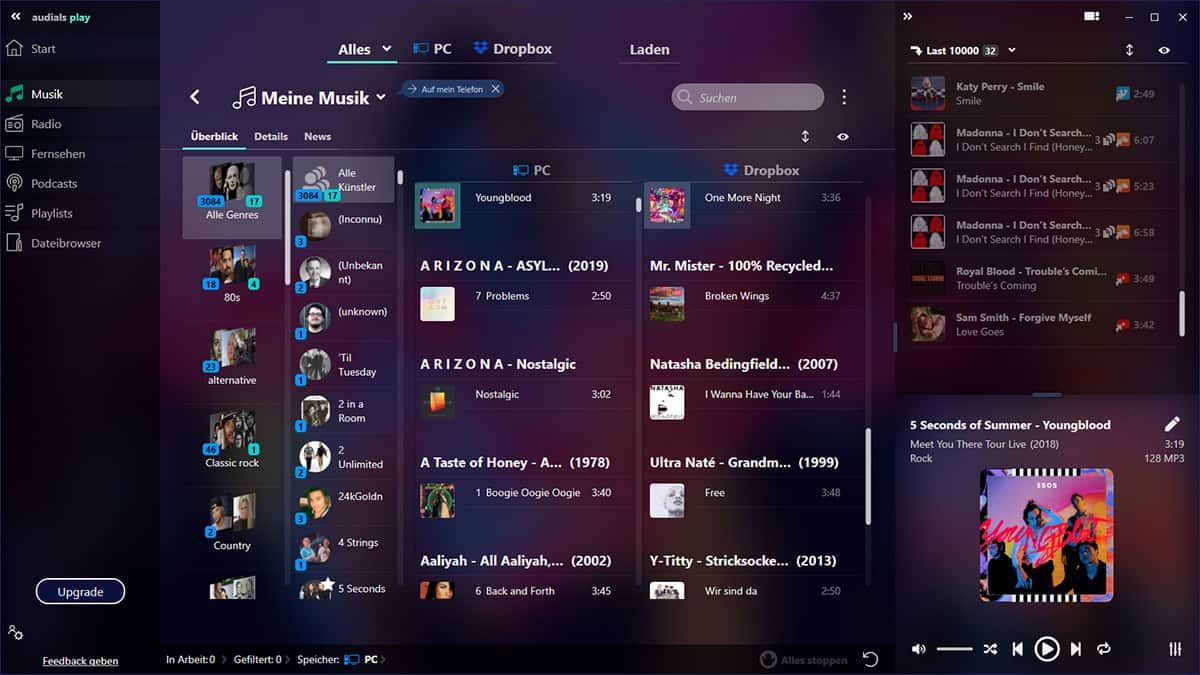This screenshot has width=1200, height=675.
Task: Select Sam Smith - Forgive Myself entry
Action: [x=1035, y=324]
